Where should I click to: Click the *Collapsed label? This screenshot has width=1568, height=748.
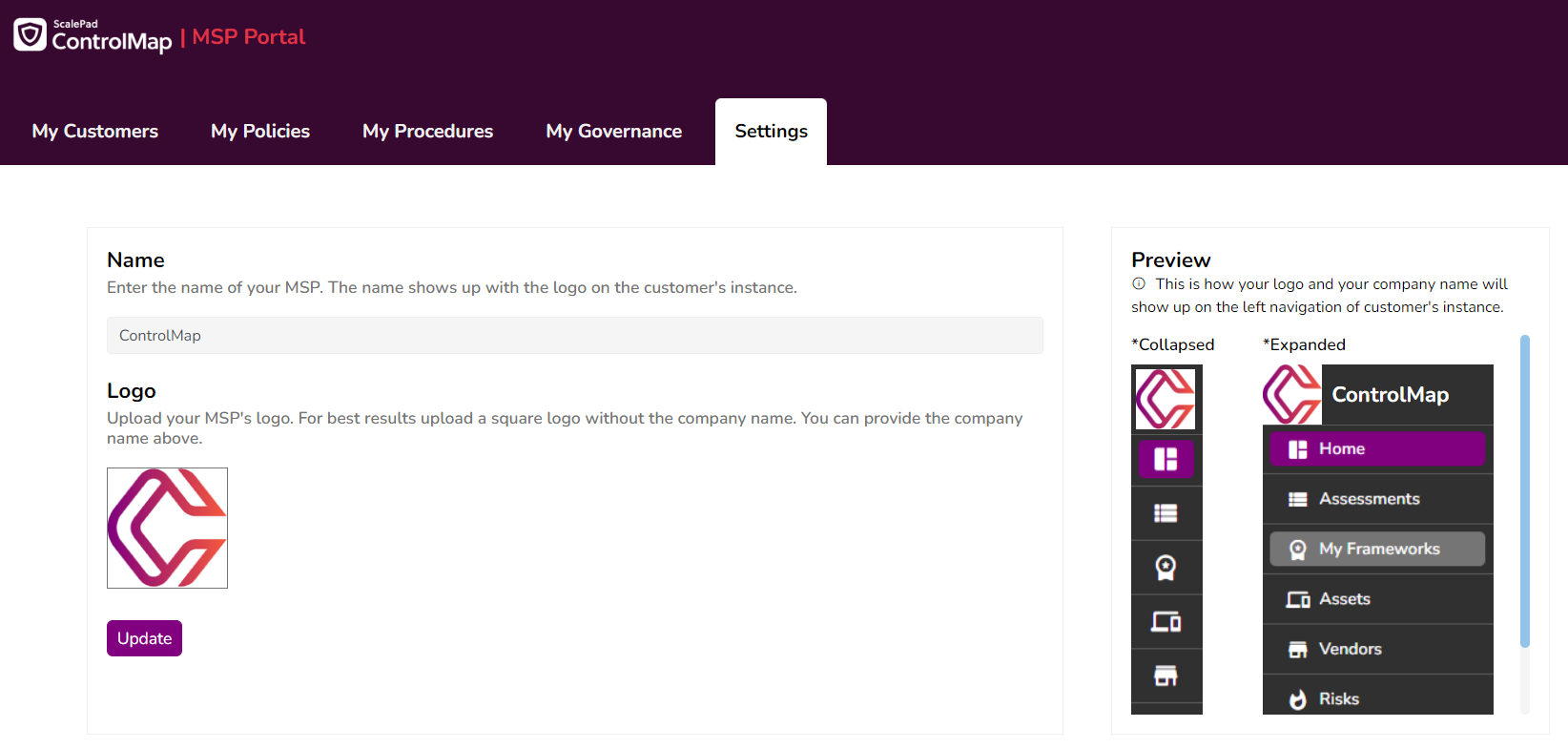(x=1173, y=344)
